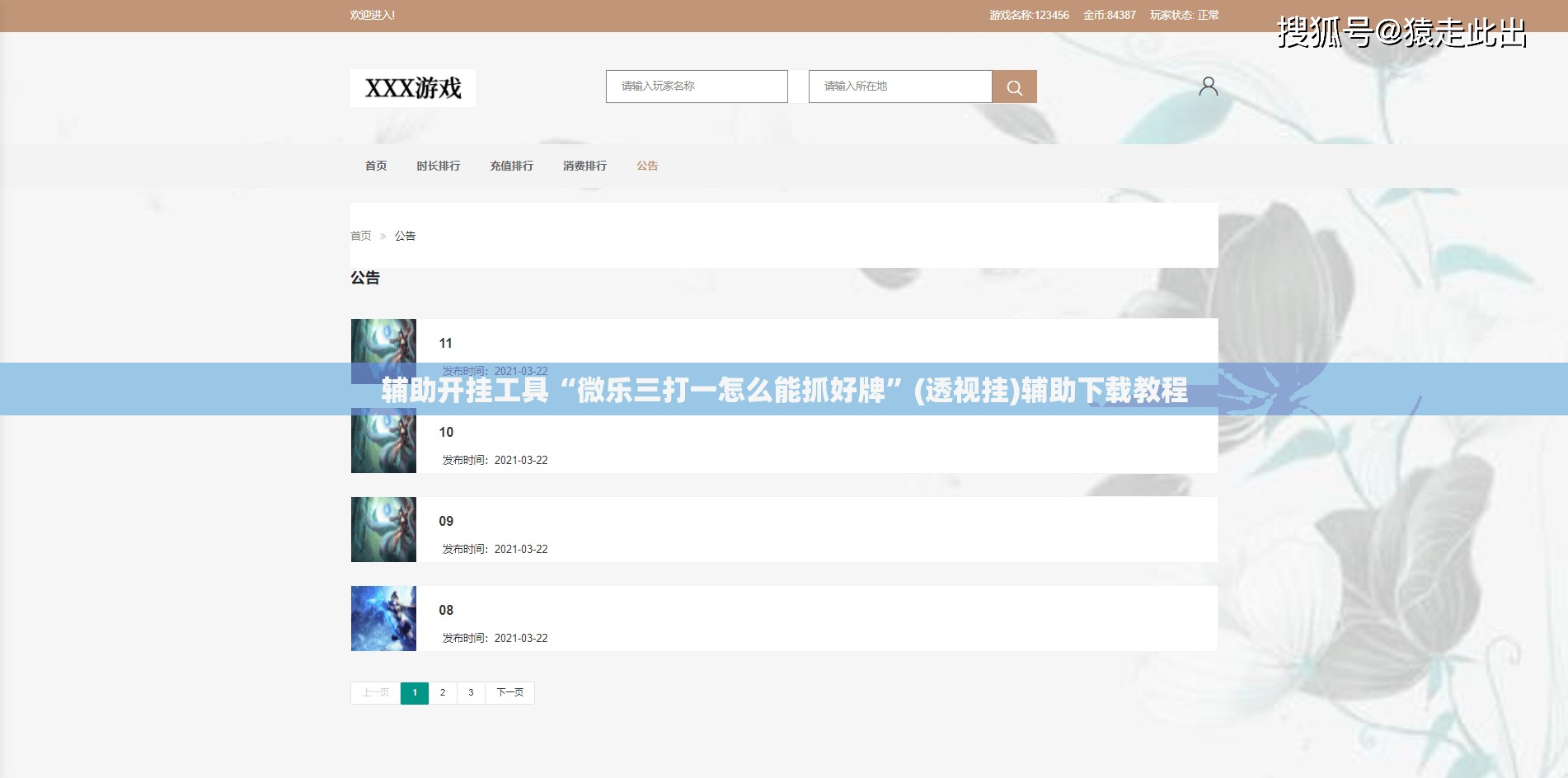Click the 下一页 pagination button
The width and height of the screenshot is (1568, 778).
(x=509, y=693)
